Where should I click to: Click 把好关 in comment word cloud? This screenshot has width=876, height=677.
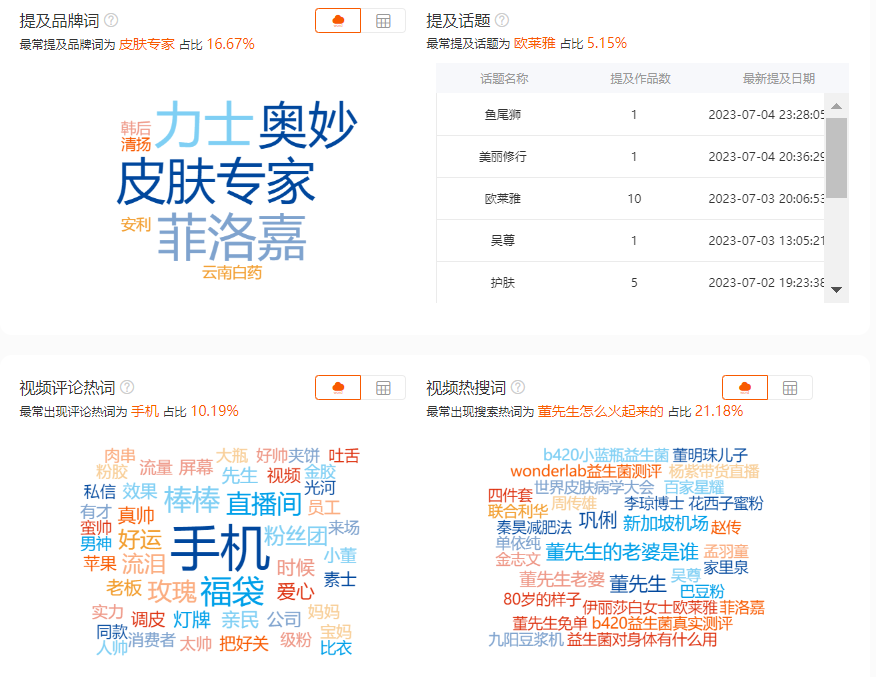(244, 643)
